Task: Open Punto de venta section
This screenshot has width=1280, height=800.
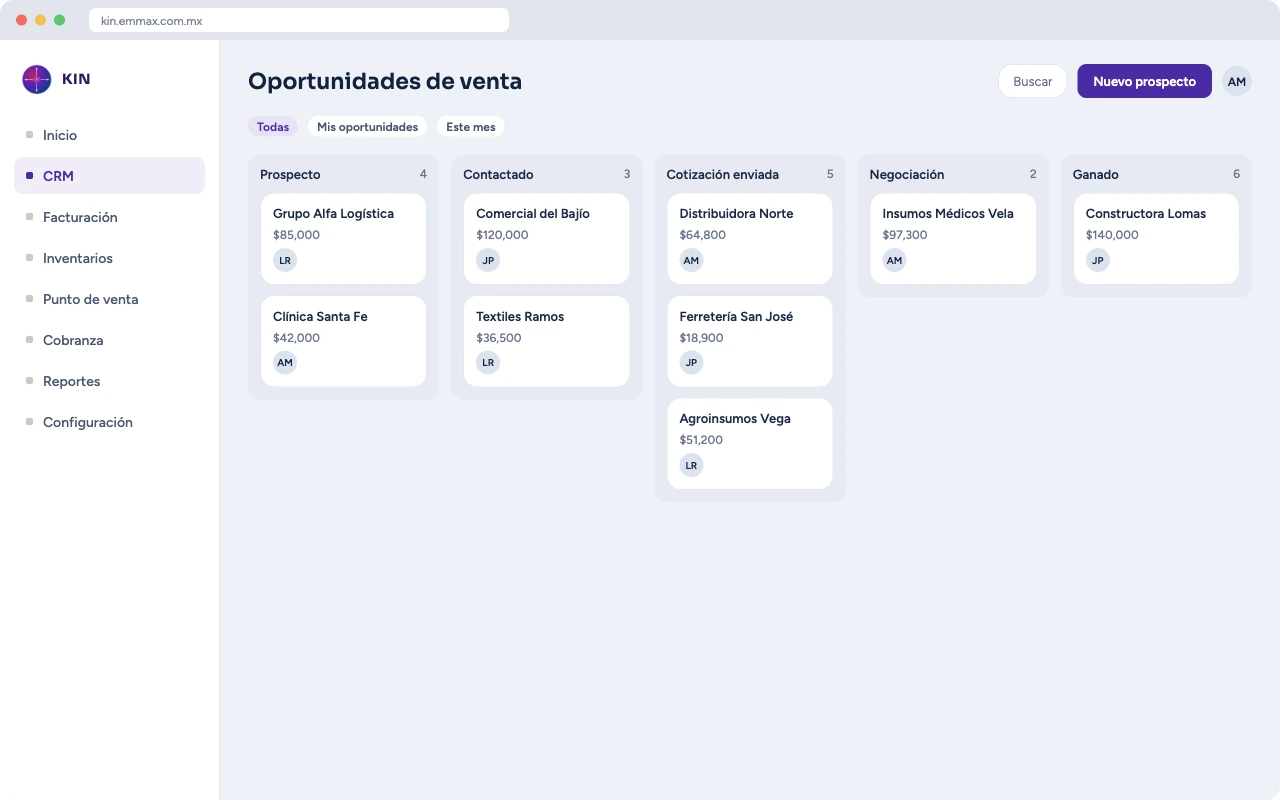Action: [x=109, y=299]
